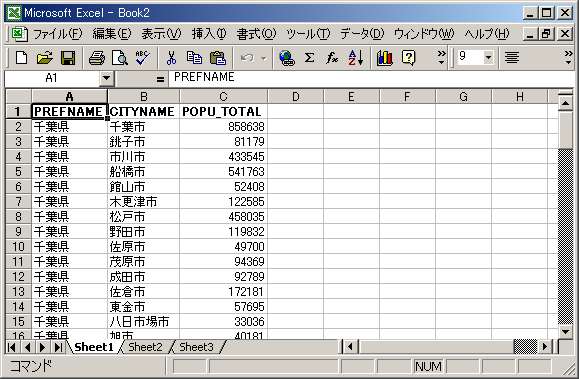Image resolution: width=579 pixels, height=379 pixels.
Task: Open the 書式(O) menu
Action: pyautogui.click(x=256, y=34)
